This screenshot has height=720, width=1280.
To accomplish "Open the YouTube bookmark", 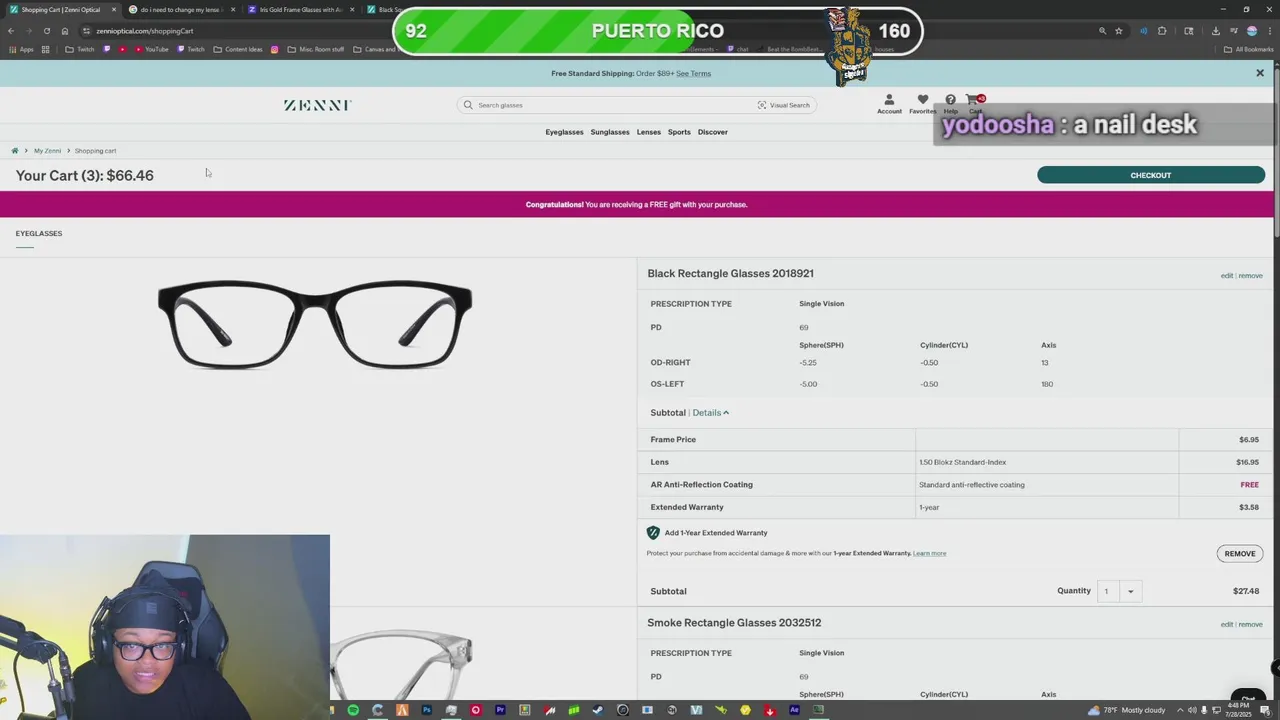I will coord(152,49).
